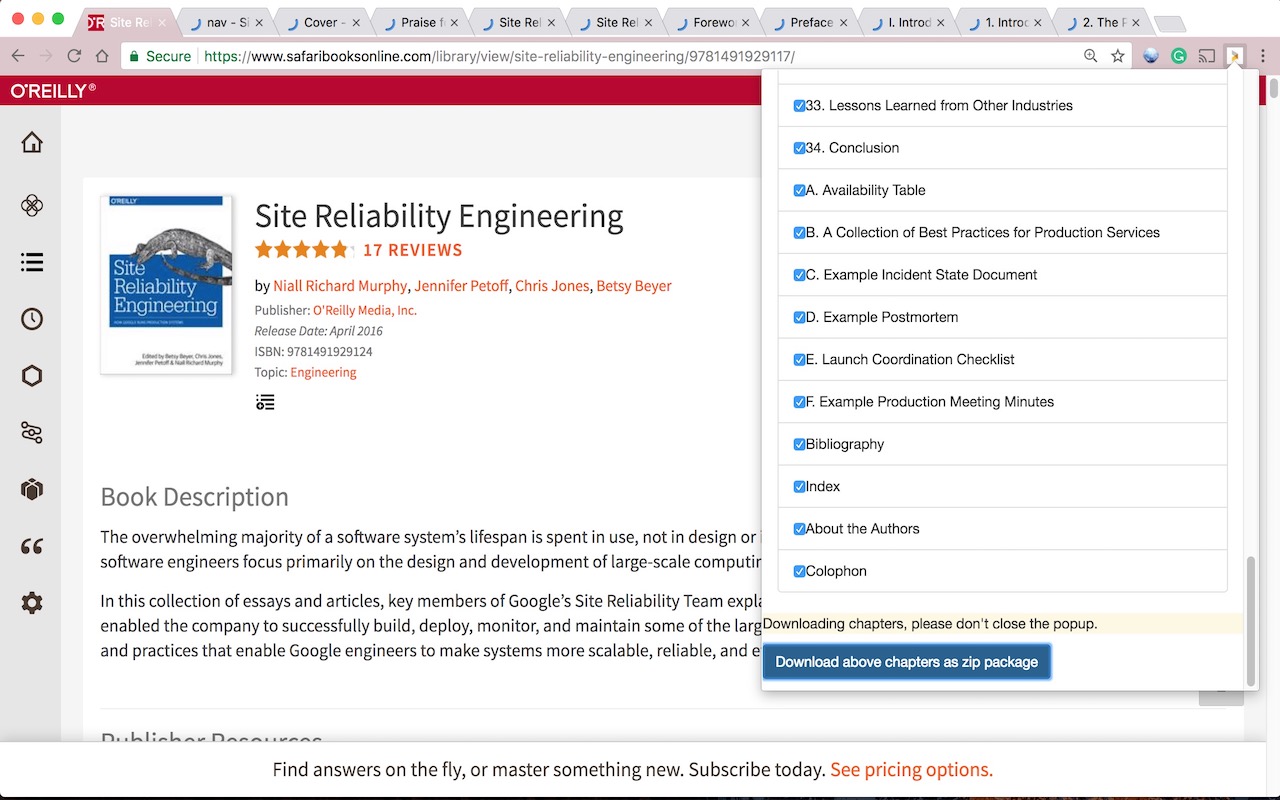Click the list icon in left sidebar
The image size is (1280, 800).
[32, 262]
